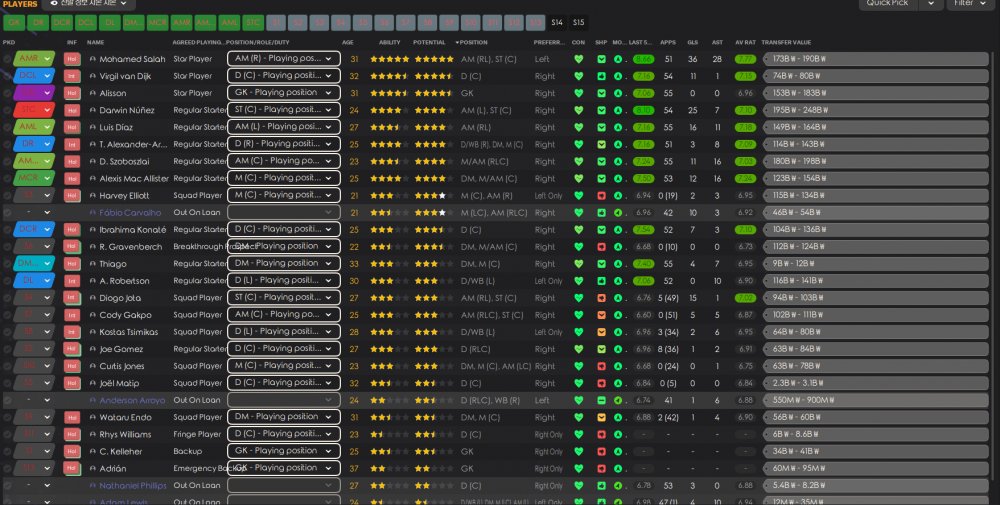This screenshot has width=1000, height=505.
Task: Sort by the Transfer Value column header
Action: pos(786,42)
